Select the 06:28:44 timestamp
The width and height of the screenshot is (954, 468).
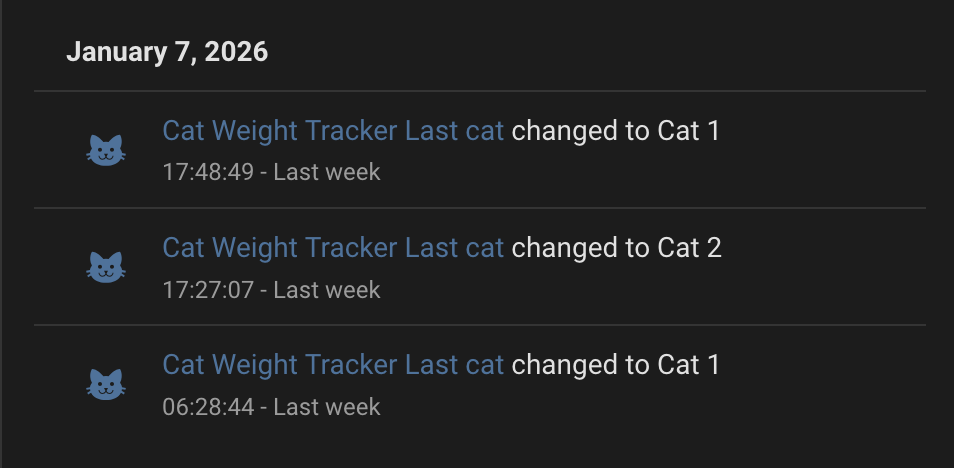[209, 407]
